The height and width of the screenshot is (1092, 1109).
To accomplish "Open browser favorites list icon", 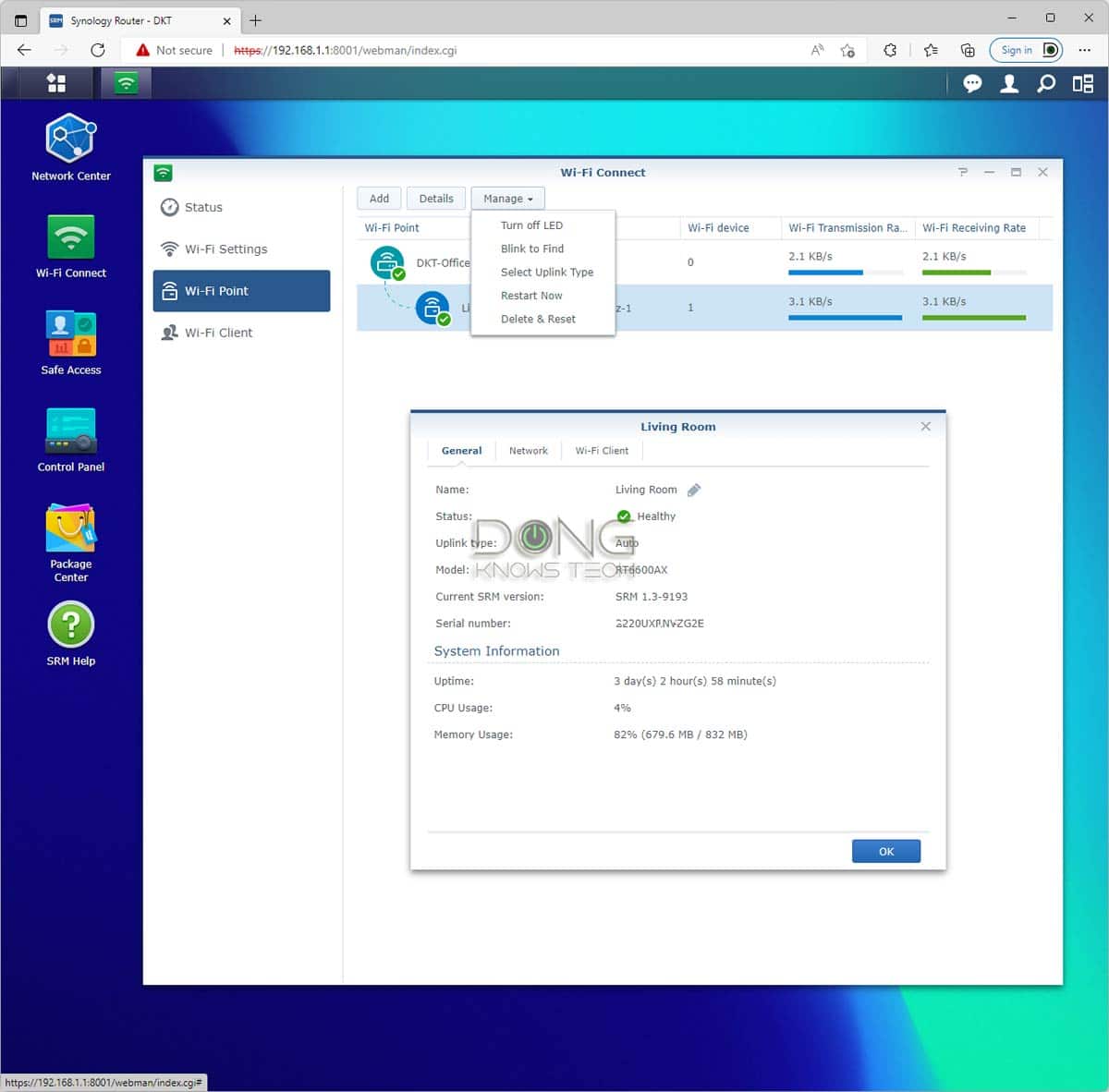I will click(931, 50).
